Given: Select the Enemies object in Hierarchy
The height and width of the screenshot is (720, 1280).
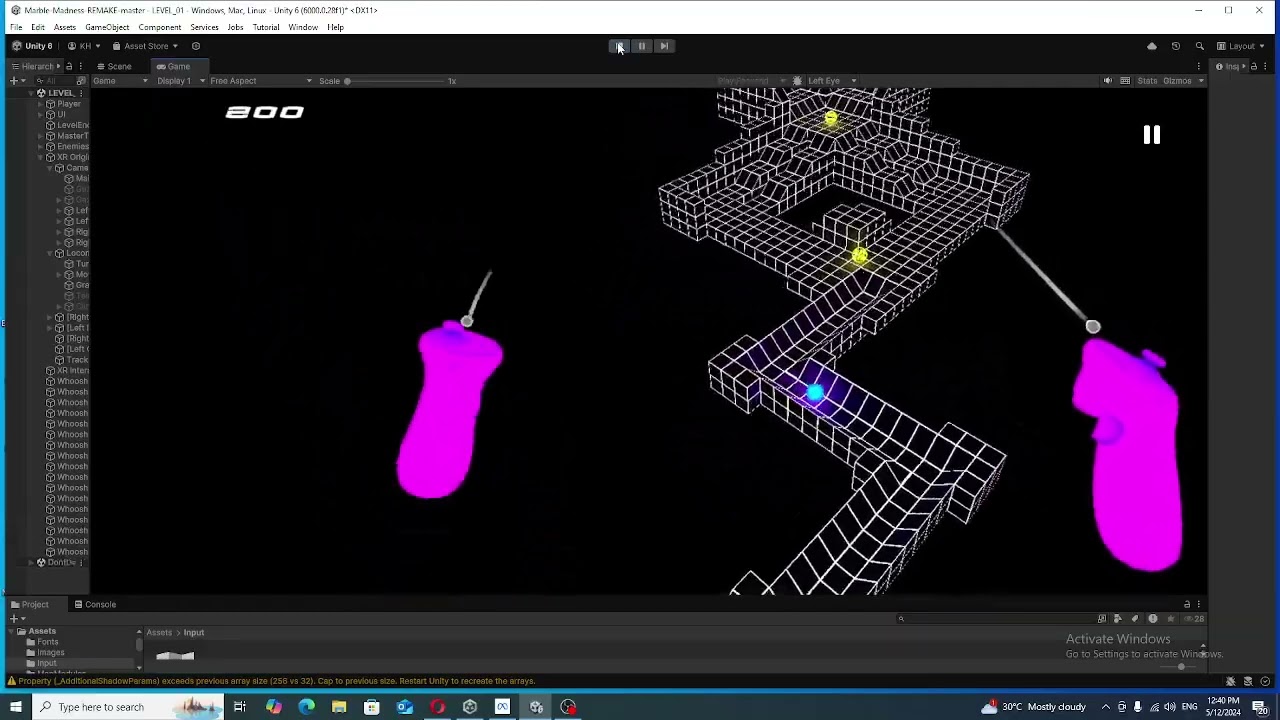Looking at the screenshot, I should coord(66,147).
